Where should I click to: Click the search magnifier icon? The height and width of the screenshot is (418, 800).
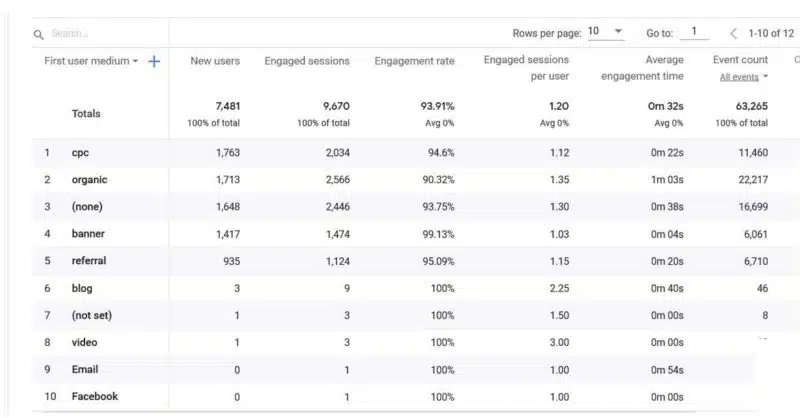39,34
